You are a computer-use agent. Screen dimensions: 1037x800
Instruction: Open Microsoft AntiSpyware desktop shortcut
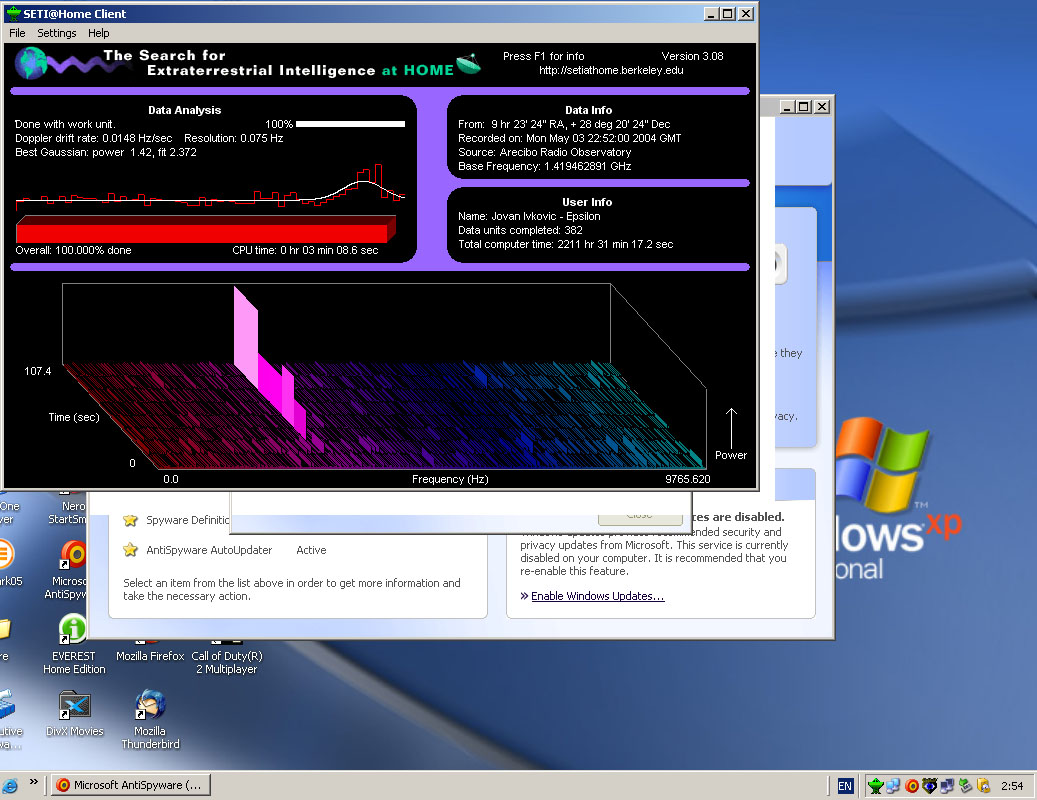pyautogui.click(x=71, y=555)
